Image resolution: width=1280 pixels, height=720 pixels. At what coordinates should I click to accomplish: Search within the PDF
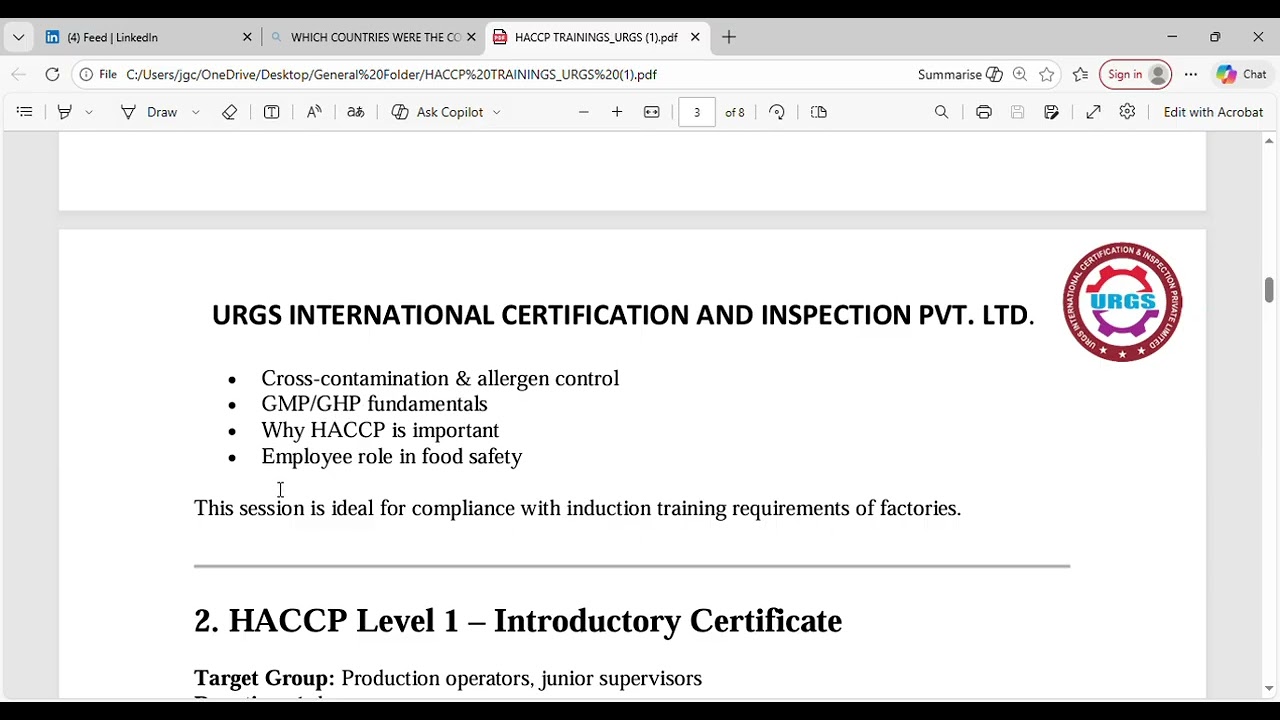941,112
